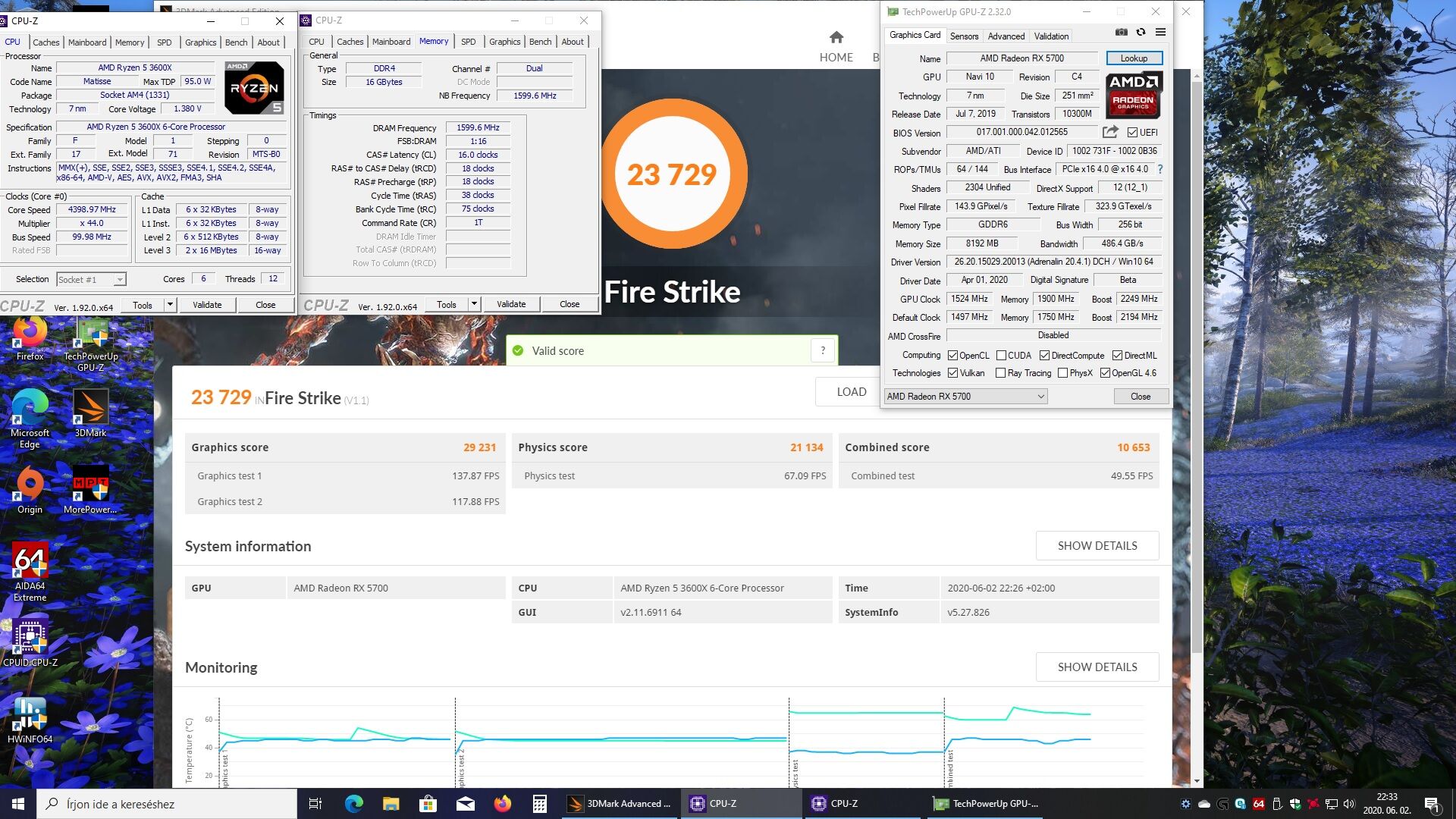This screenshot has height=819, width=1456.
Task: Open Bench tab in memory CPU-Z window
Action: [x=540, y=42]
